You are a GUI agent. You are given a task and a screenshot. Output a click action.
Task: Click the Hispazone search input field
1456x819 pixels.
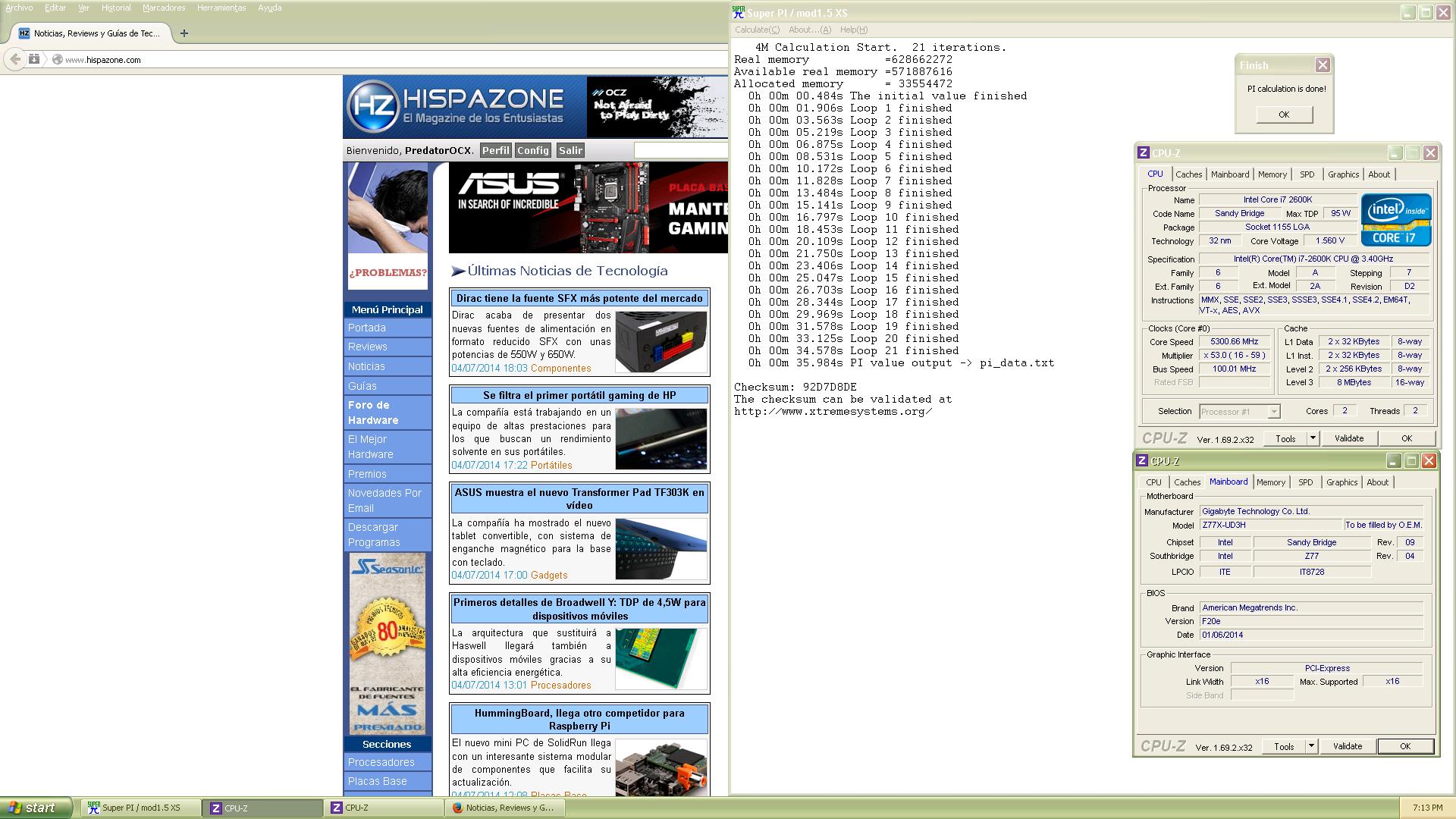pos(680,150)
